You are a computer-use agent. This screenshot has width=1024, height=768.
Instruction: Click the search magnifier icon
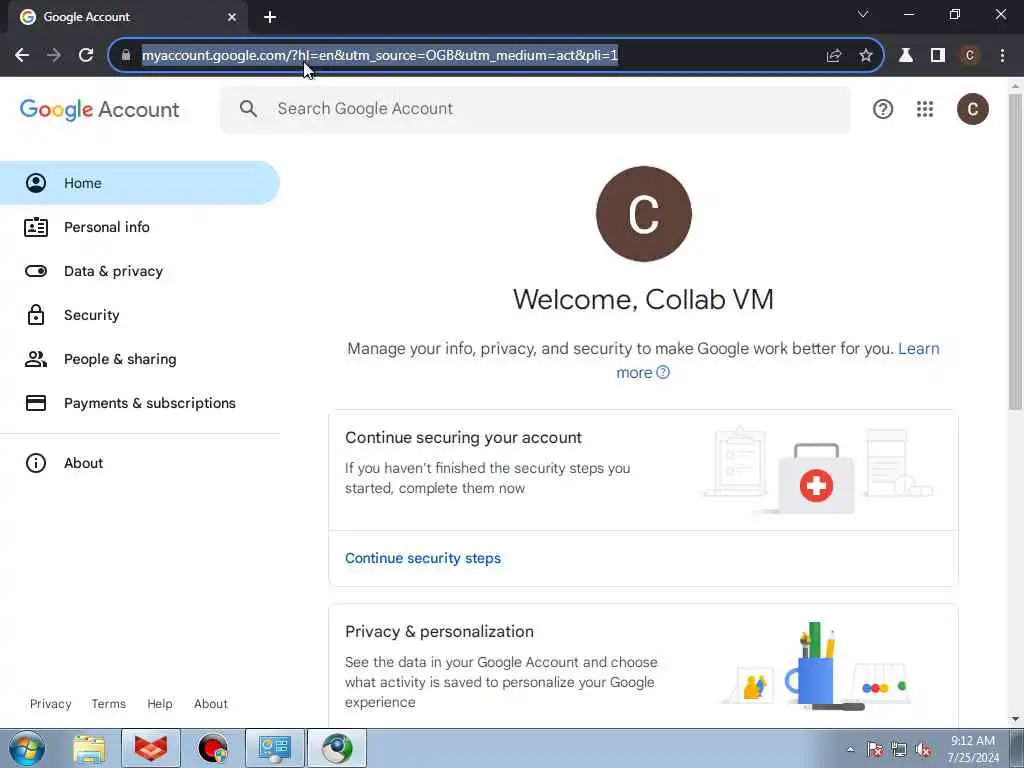[x=248, y=109]
